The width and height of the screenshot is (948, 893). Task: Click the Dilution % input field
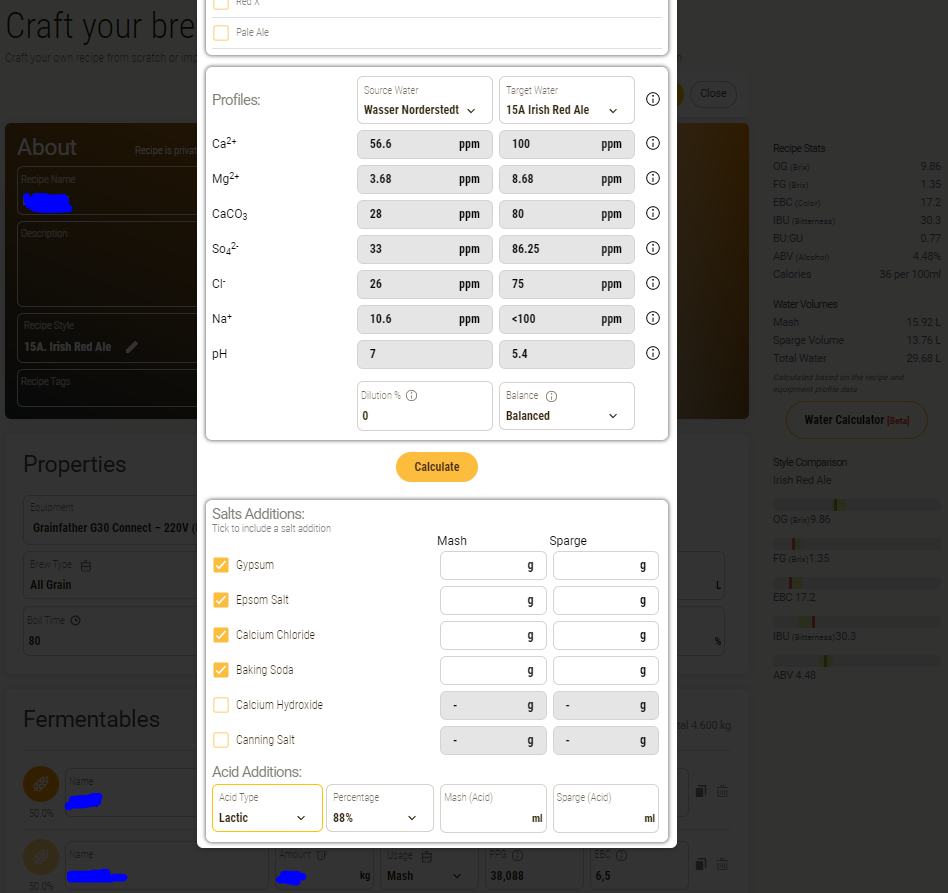pos(424,415)
